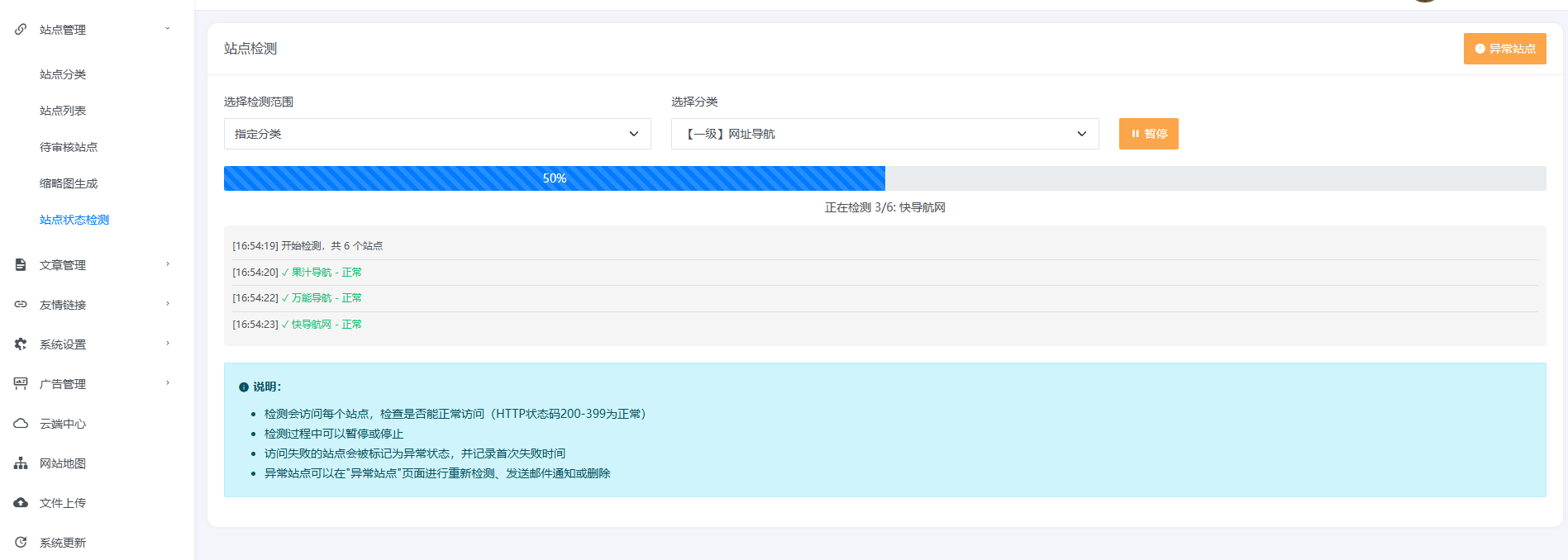Viewport: 1568px width, 560px height.
Task: Collapse the 站点管理 menu chevron
Action: 168,29
